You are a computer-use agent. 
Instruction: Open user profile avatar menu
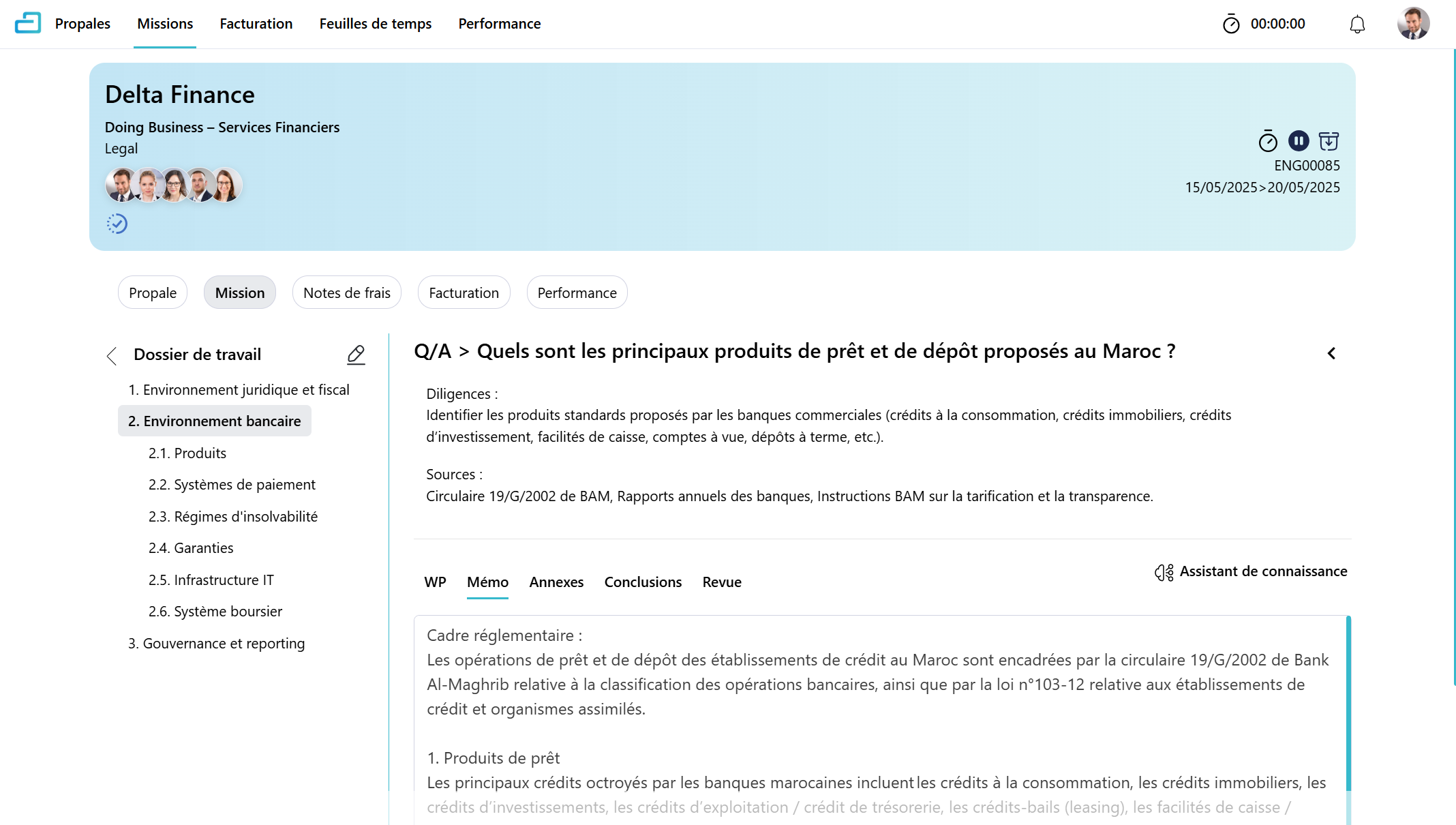[1413, 24]
